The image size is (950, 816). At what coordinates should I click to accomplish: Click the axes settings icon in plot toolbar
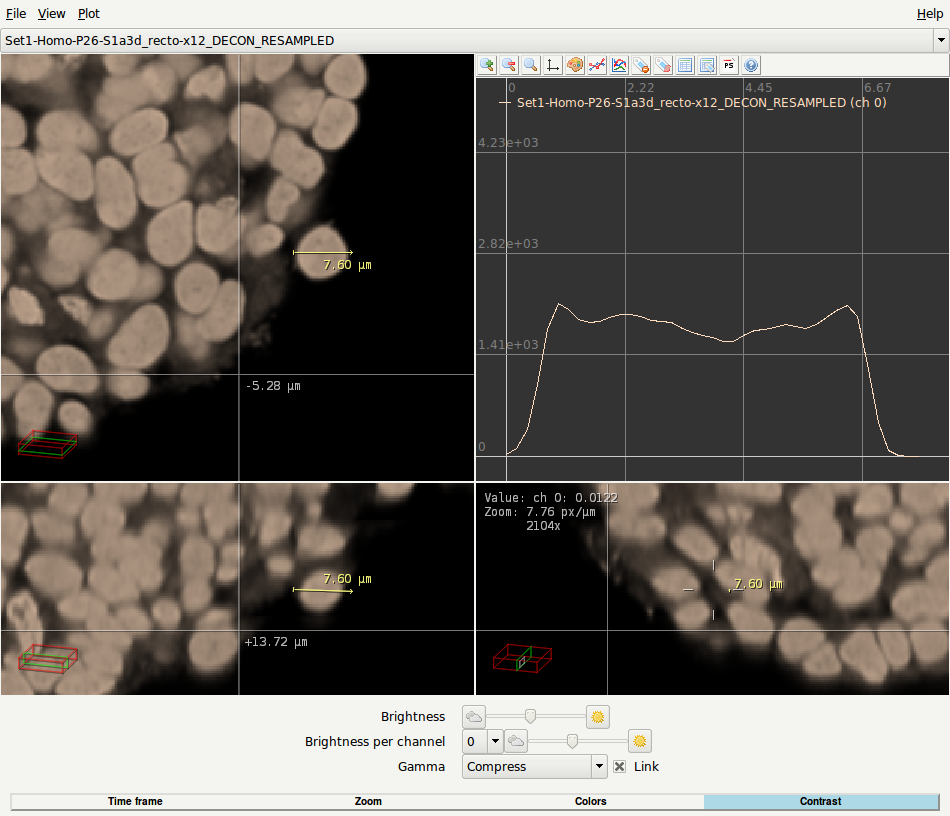(553, 65)
